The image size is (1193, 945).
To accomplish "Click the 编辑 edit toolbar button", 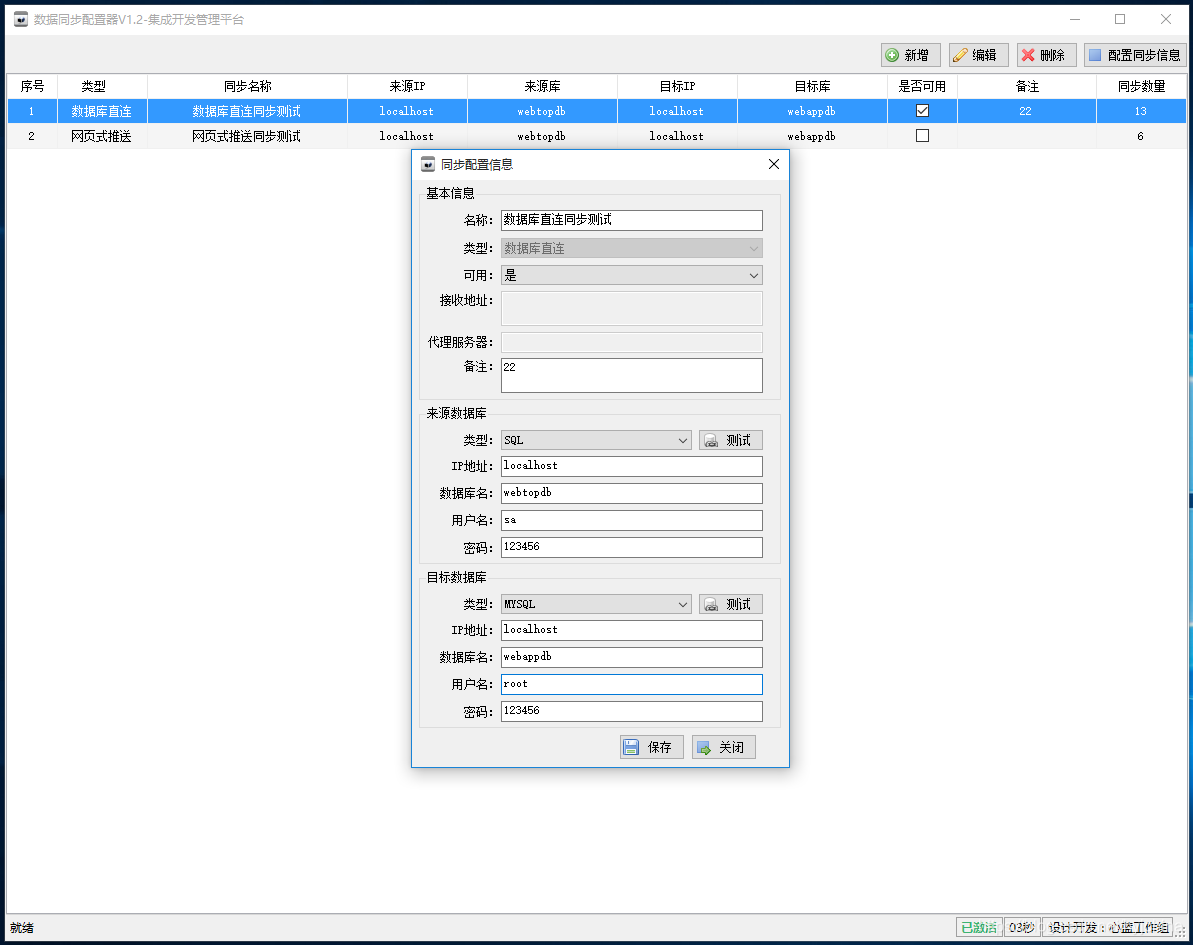I will tap(978, 55).
